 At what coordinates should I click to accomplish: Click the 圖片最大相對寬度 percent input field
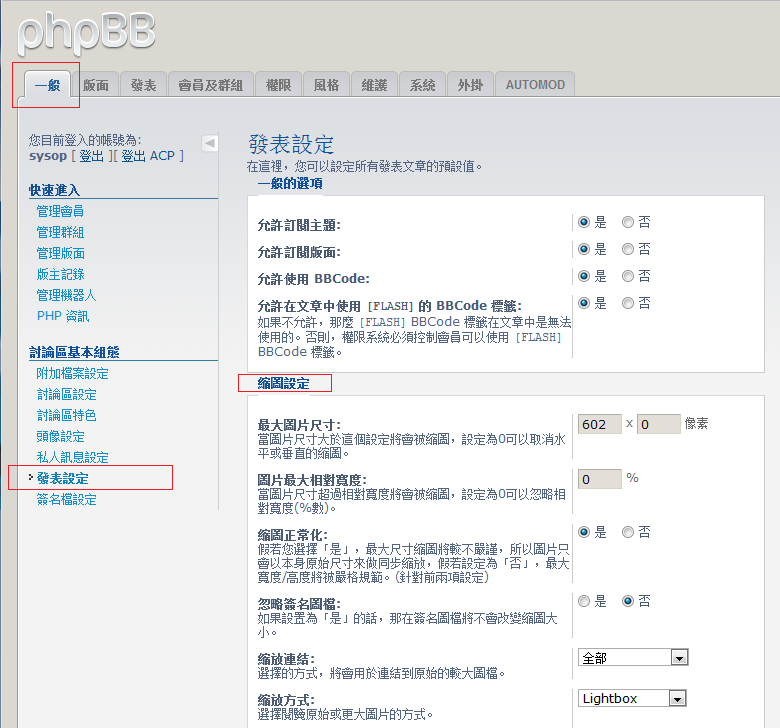(x=599, y=479)
